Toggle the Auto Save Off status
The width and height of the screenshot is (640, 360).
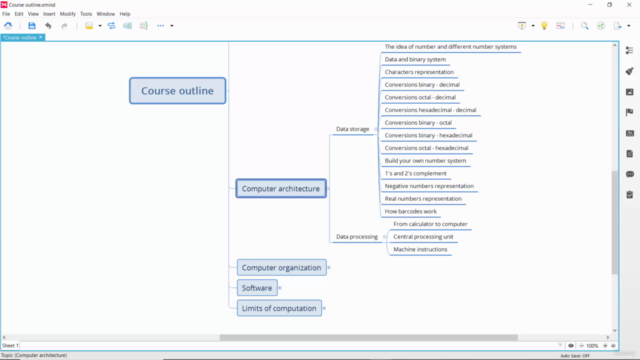point(575,356)
